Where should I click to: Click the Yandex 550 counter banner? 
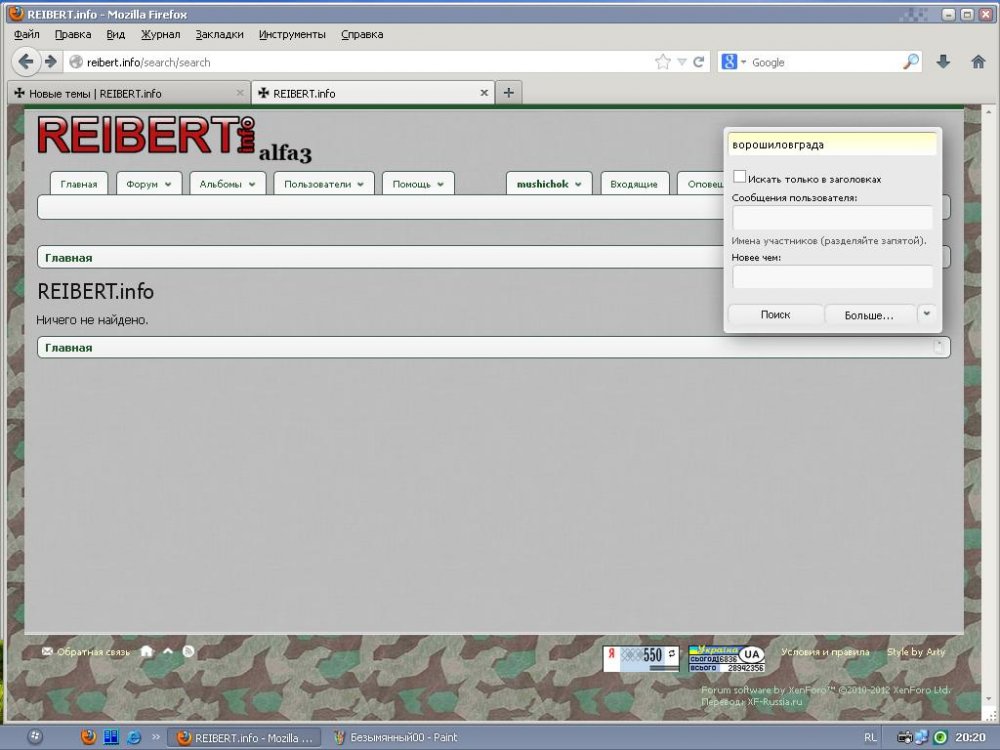point(641,658)
